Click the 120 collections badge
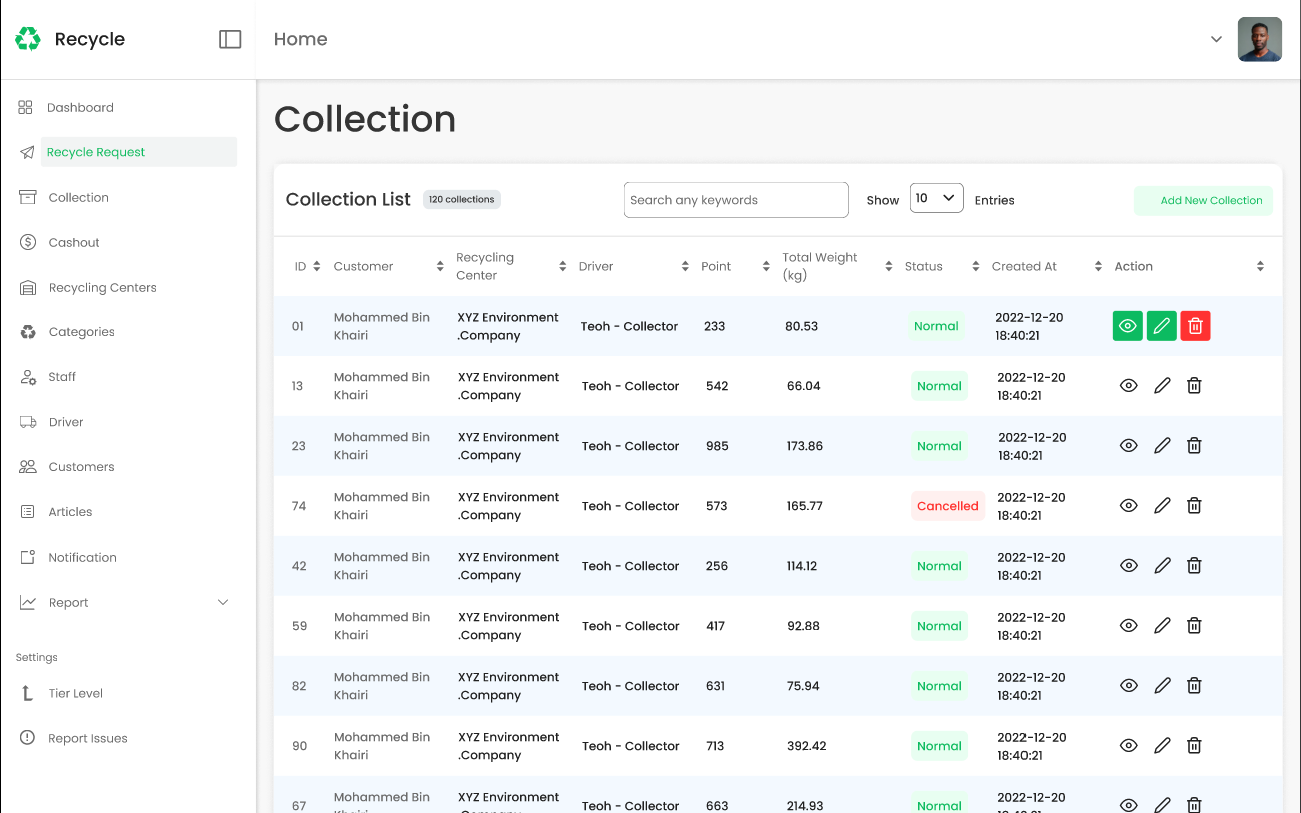This screenshot has width=1301, height=813. pos(462,199)
